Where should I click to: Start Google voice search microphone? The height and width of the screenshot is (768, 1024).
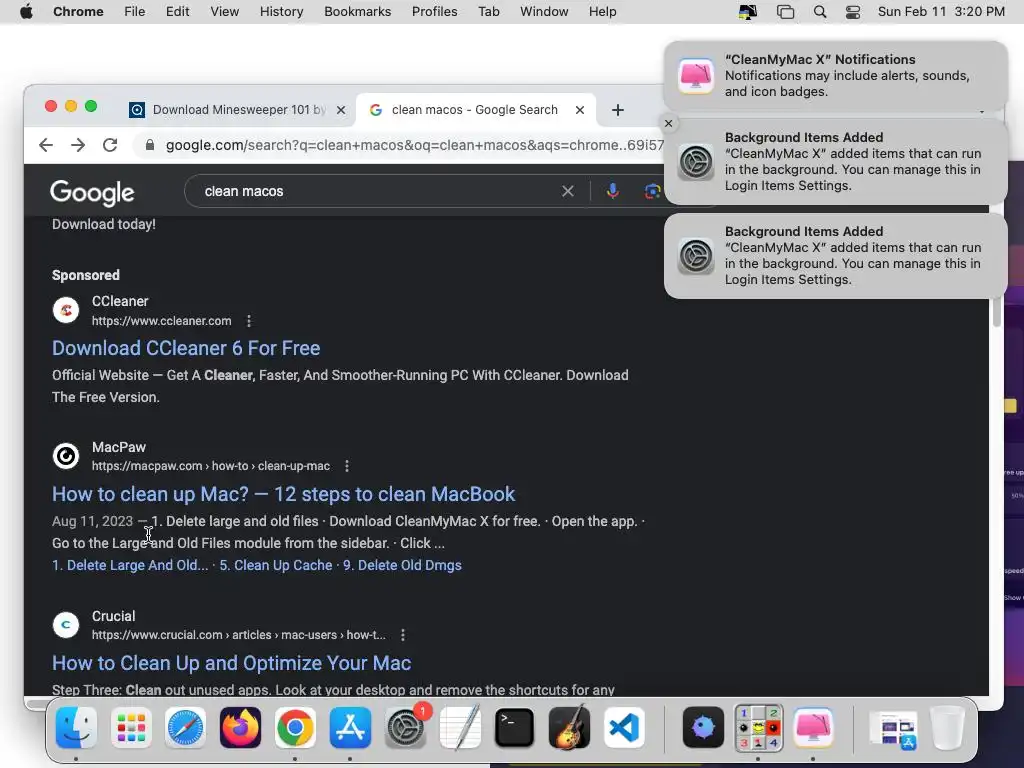point(613,191)
